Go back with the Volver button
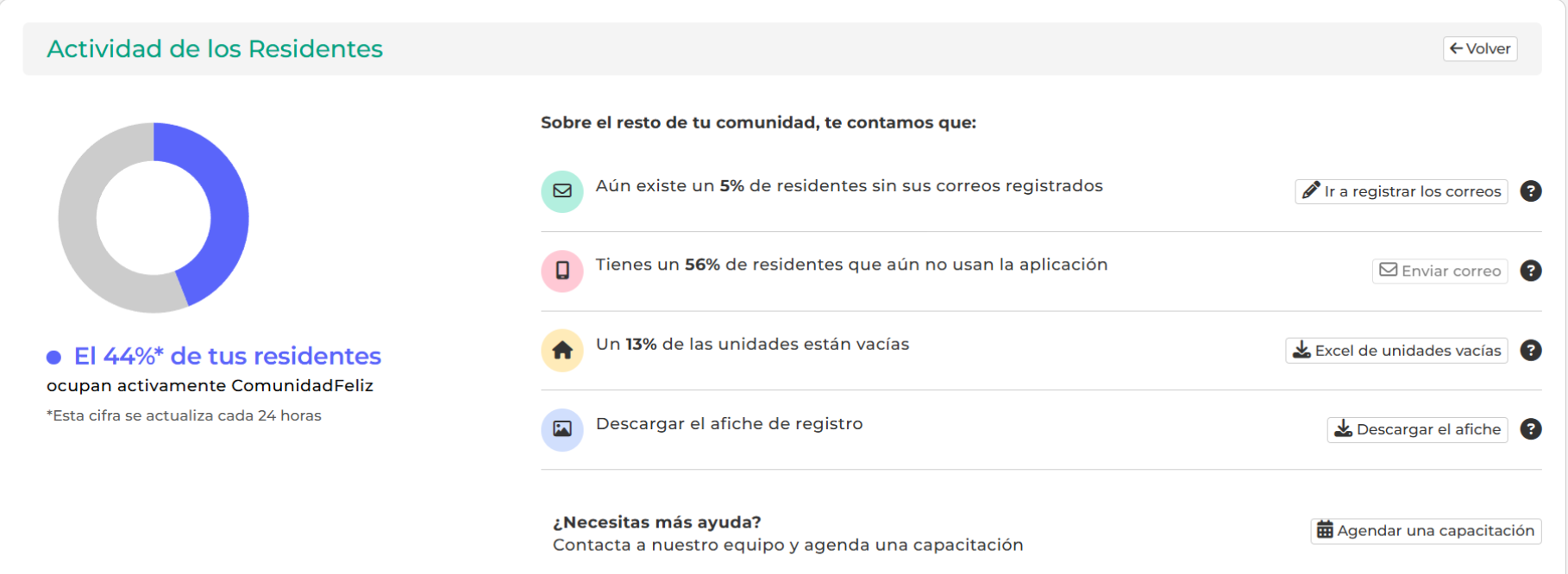This screenshot has height=574, width=1568. [x=1479, y=49]
